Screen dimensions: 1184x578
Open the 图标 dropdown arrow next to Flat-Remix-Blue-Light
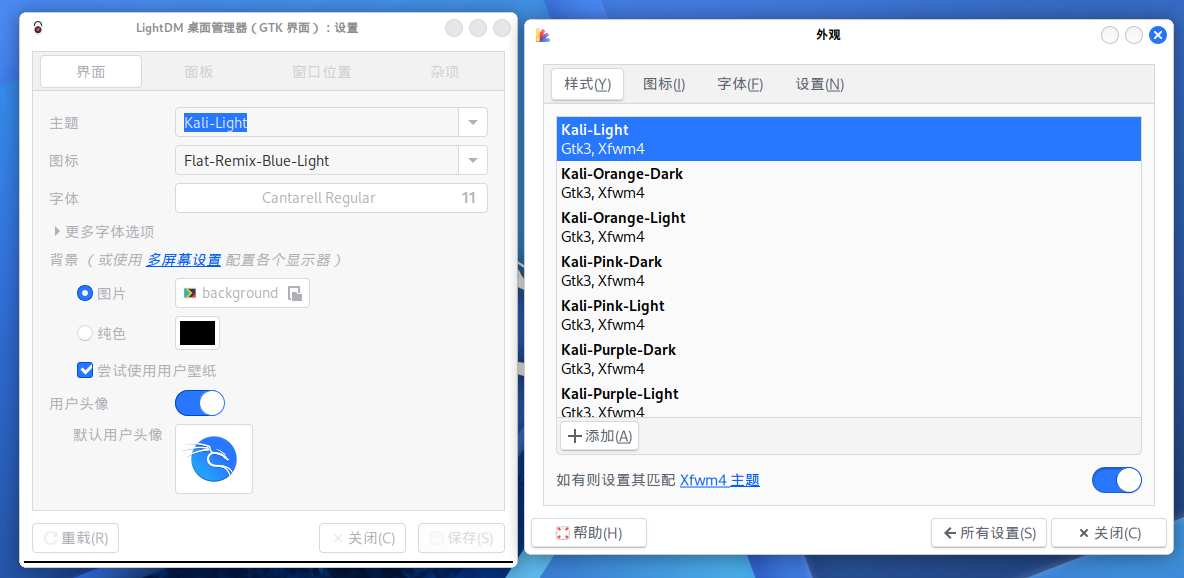click(473, 160)
